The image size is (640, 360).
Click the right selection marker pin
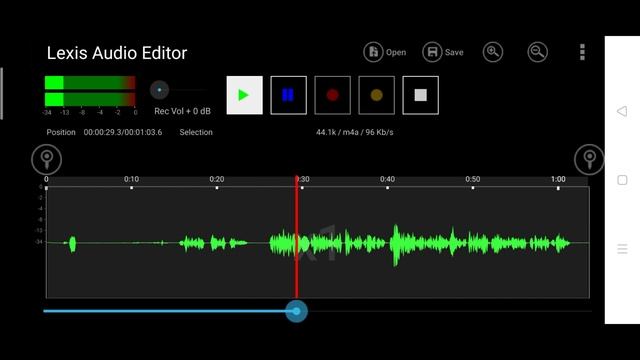coord(589,159)
